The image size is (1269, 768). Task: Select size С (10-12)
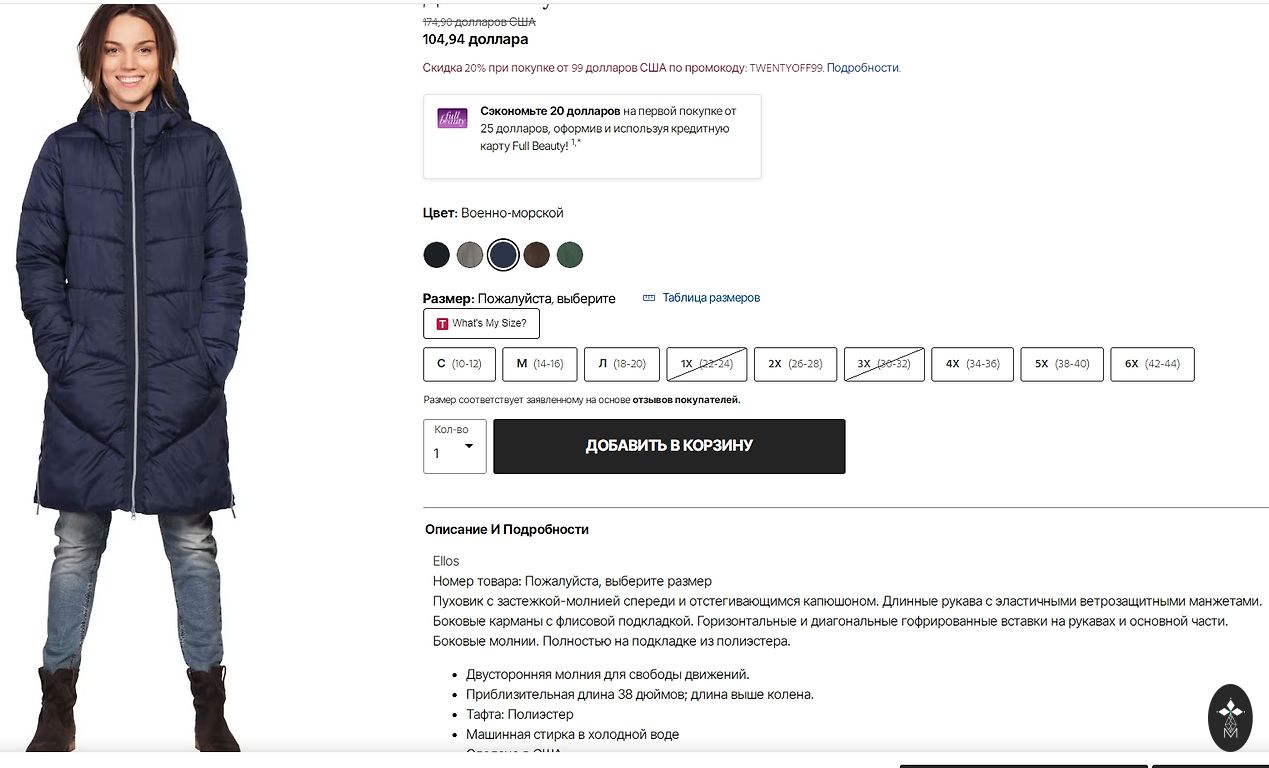pos(459,364)
